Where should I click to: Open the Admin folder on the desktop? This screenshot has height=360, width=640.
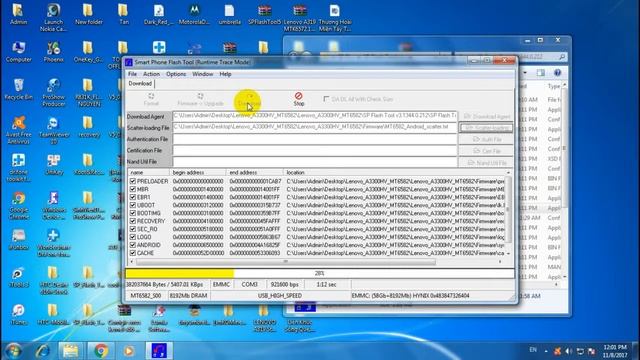[18, 14]
